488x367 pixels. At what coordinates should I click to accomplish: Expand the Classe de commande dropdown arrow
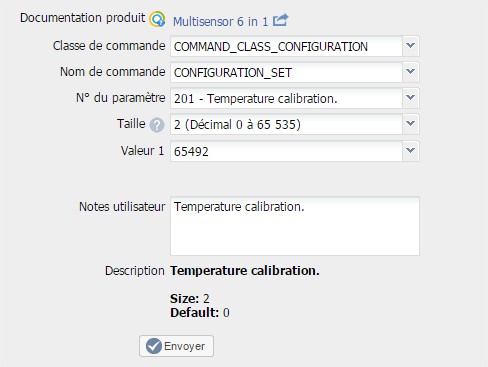point(411,46)
